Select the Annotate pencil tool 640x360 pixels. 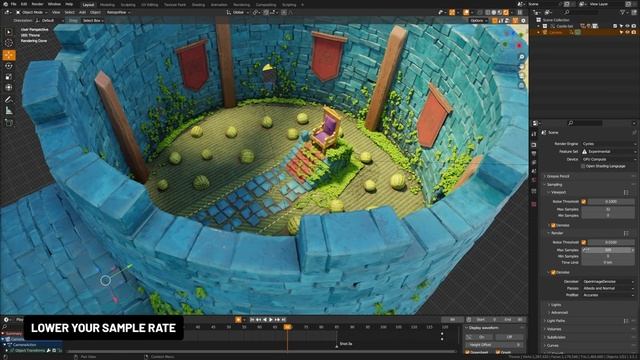(9, 100)
